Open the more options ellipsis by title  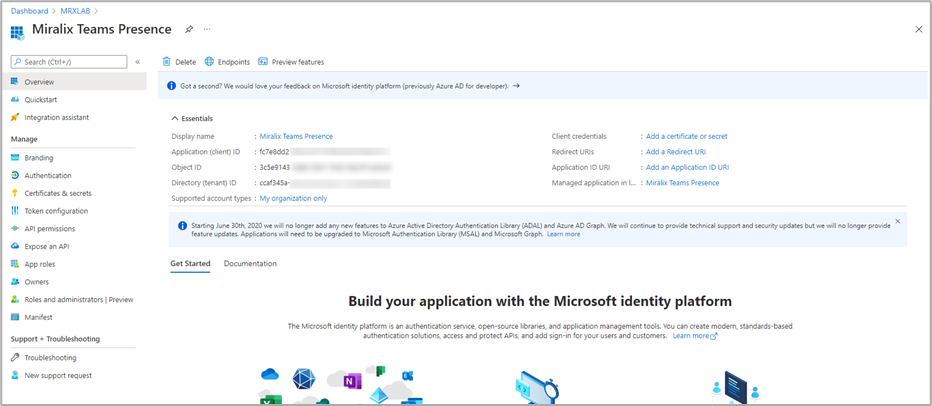207,29
